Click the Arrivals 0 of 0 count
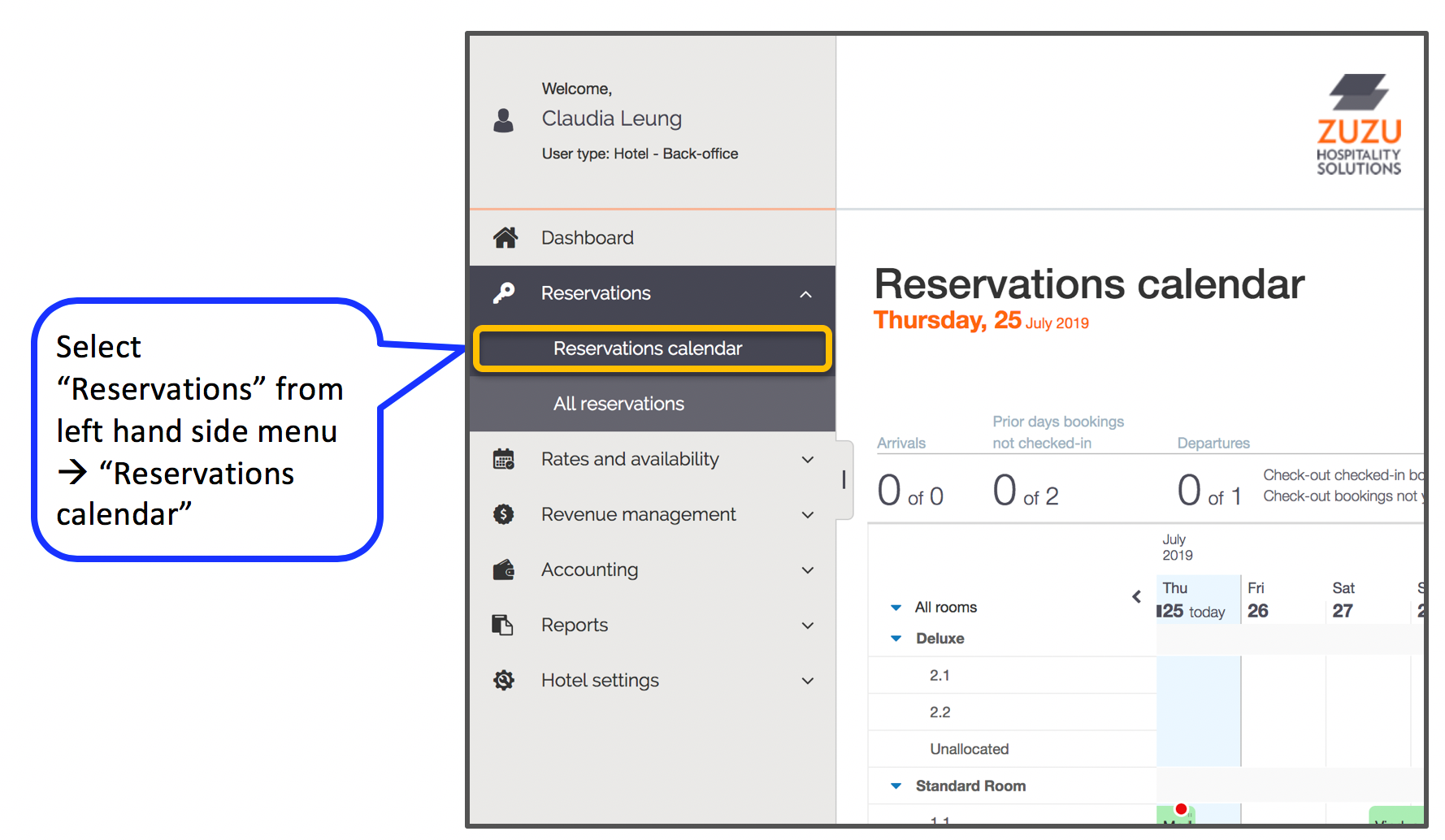The height and width of the screenshot is (840, 1445). click(x=910, y=491)
